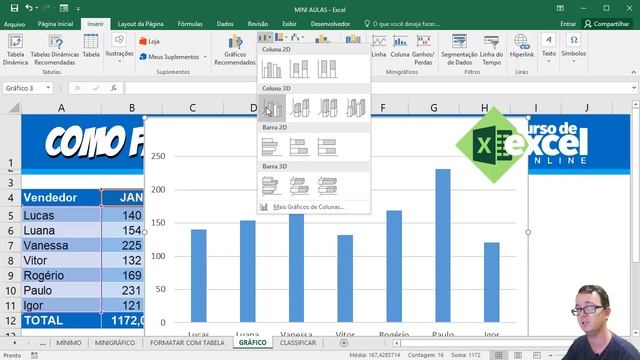This screenshot has height=360, width=640.
Task: Open the CLASSIFICAR sheet tab
Action: pyautogui.click(x=298, y=343)
